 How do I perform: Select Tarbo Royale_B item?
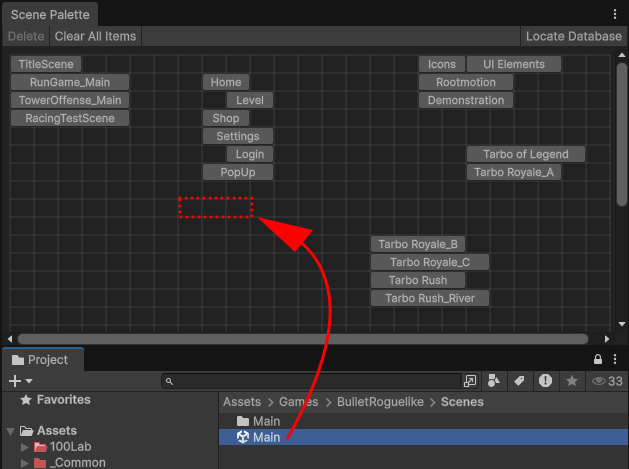pos(418,244)
